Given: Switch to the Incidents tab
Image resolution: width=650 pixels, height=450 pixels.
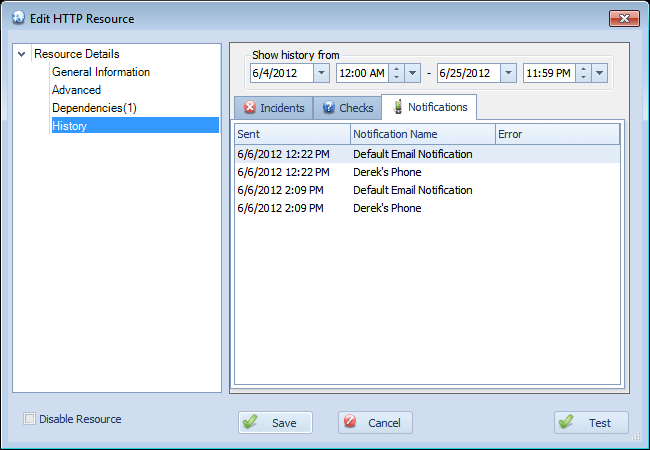Looking at the screenshot, I should click(x=274, y=108).
